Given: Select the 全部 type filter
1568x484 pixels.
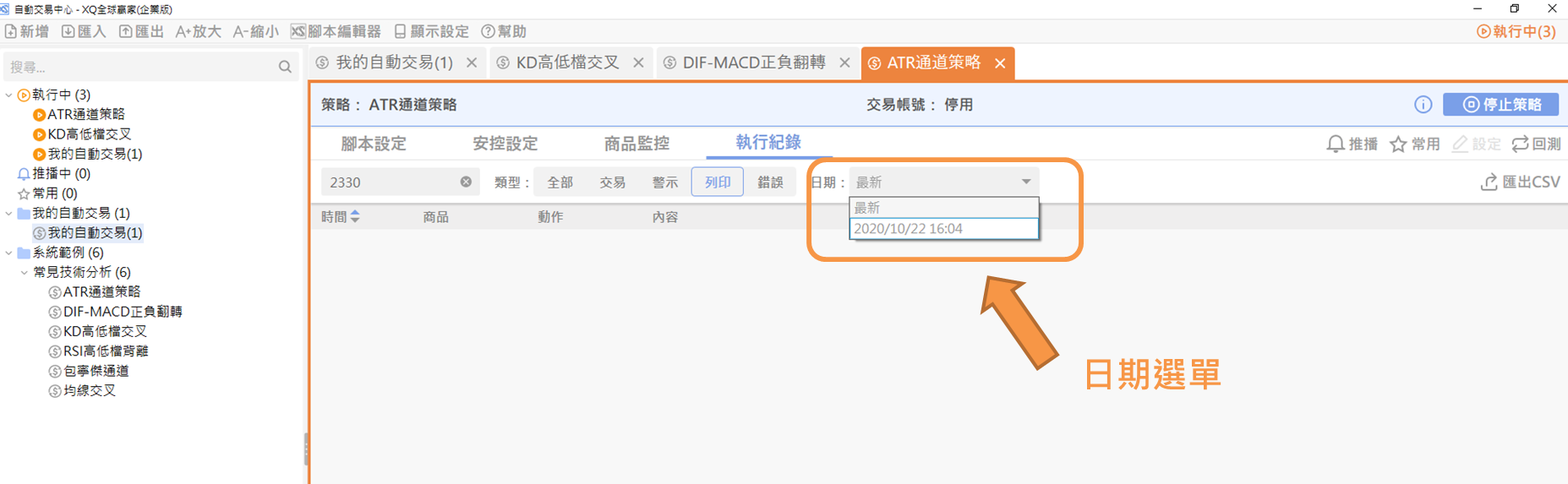Looking at the screenshot, I should point(560,182).
